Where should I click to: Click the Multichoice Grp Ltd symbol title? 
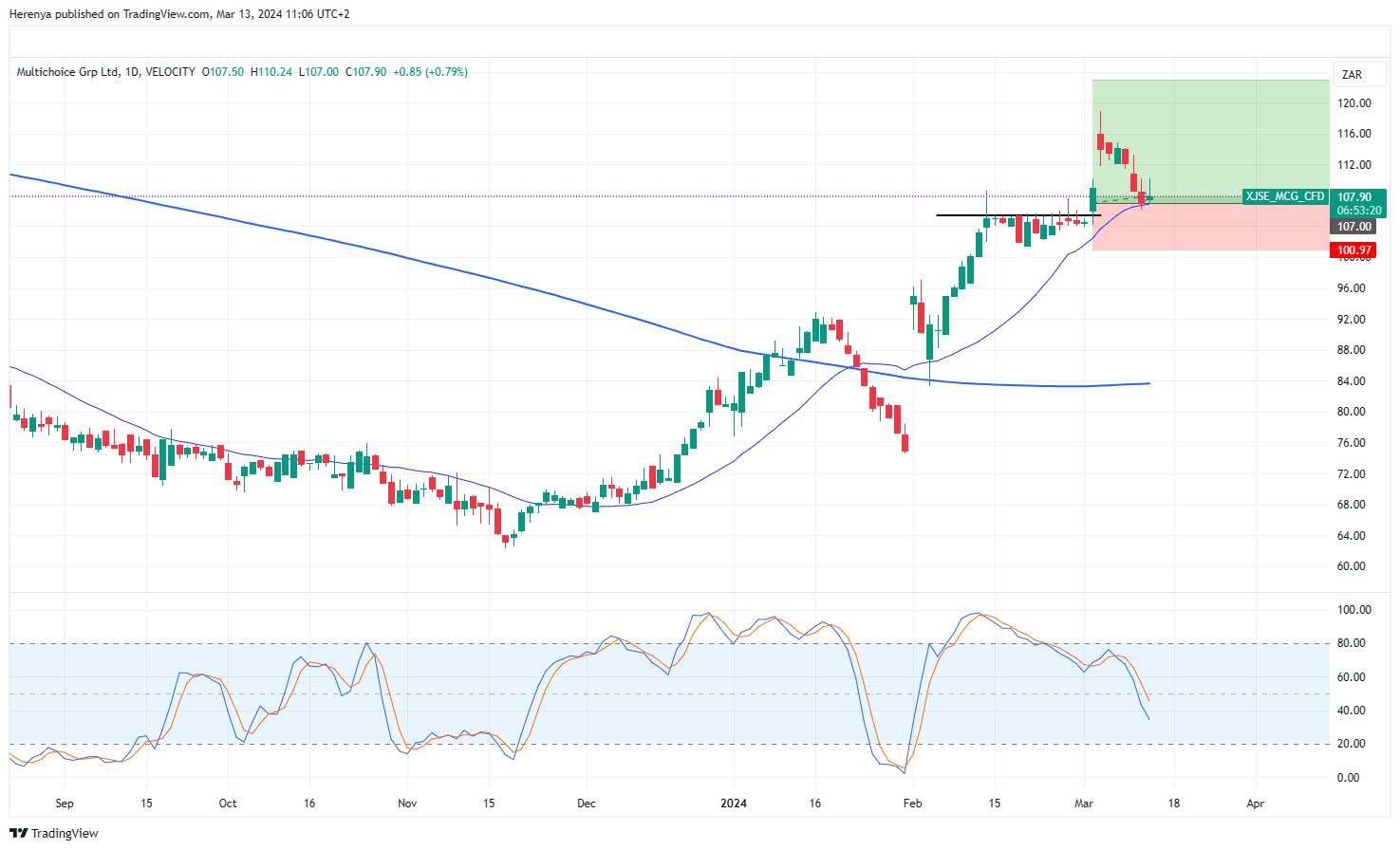point(68,72)
